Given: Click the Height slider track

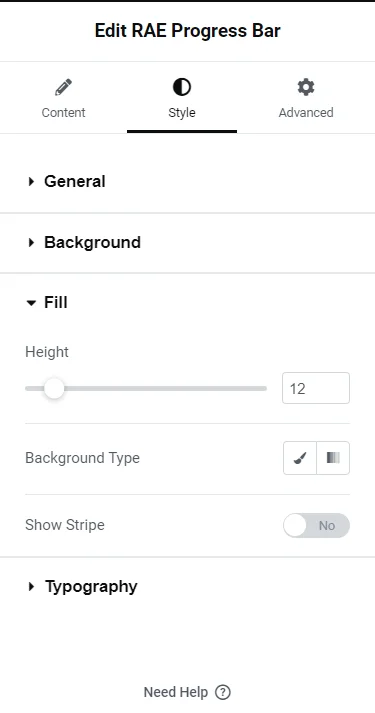Looking at the screenshot, I should pyautogui.click(x=146, y=388).
